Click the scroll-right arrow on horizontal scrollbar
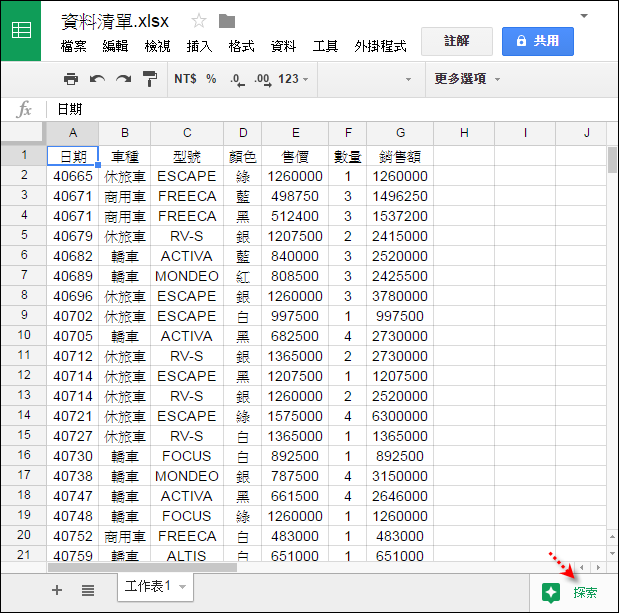The width and height of the screenshot is (619, 613). (x=598, y=568)
